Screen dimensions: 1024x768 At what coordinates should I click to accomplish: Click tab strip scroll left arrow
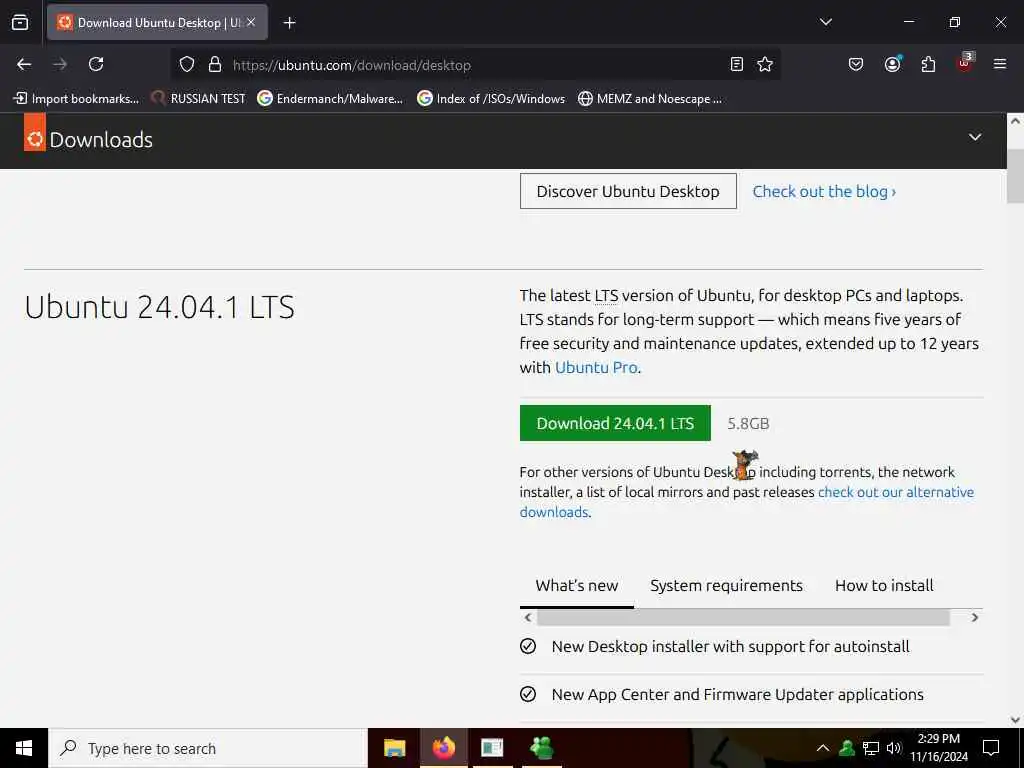528,617
